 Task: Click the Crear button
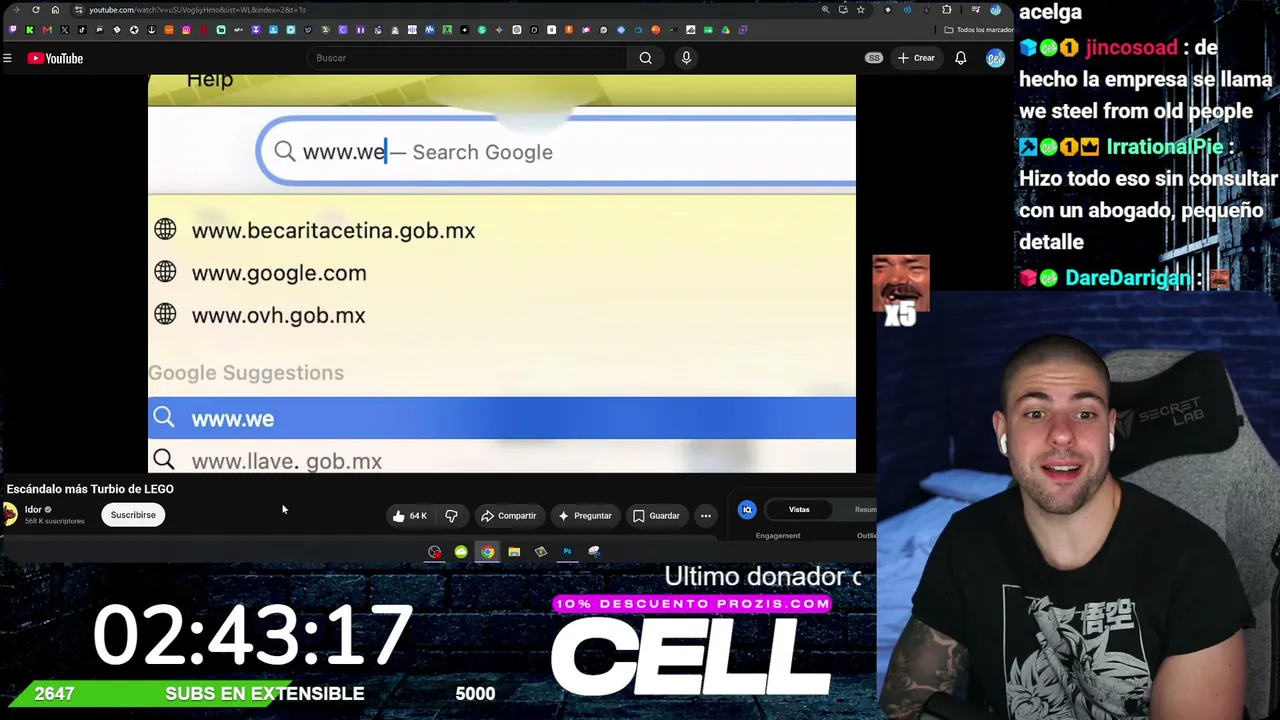click(x=915, y=58)
